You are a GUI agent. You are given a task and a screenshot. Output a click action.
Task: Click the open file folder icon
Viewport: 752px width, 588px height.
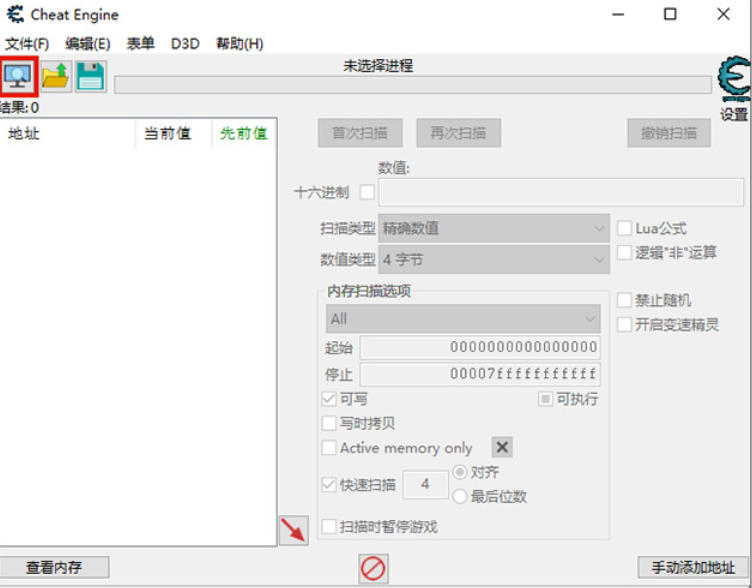(56, 76)
